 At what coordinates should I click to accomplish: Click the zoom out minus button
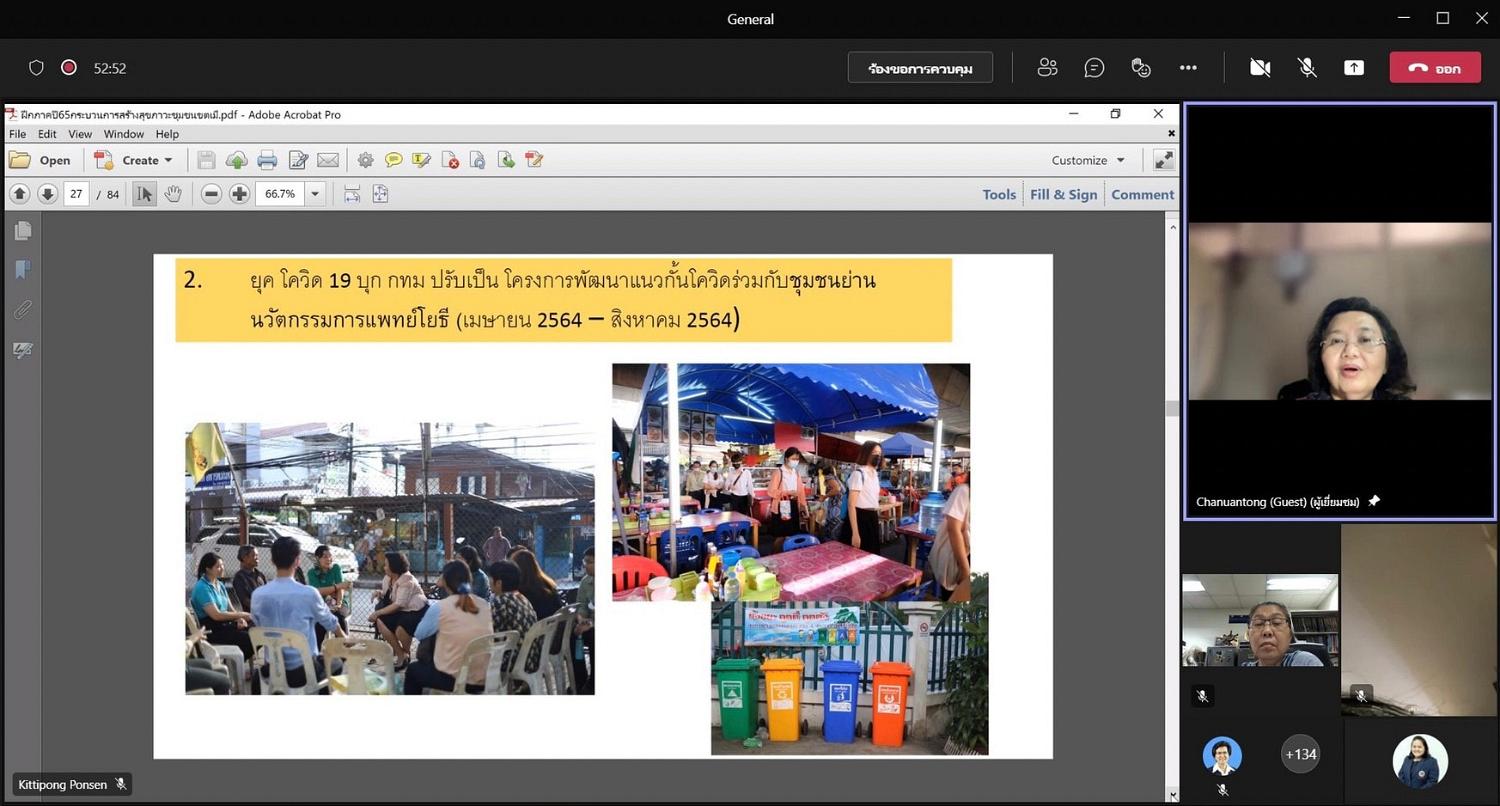click(211, 194)
